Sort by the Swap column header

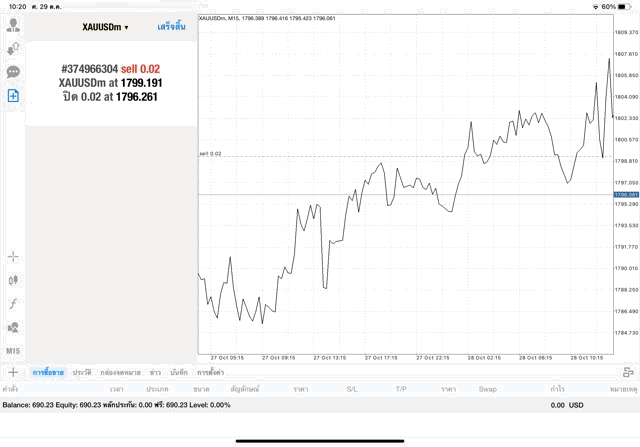coord(488,388)
